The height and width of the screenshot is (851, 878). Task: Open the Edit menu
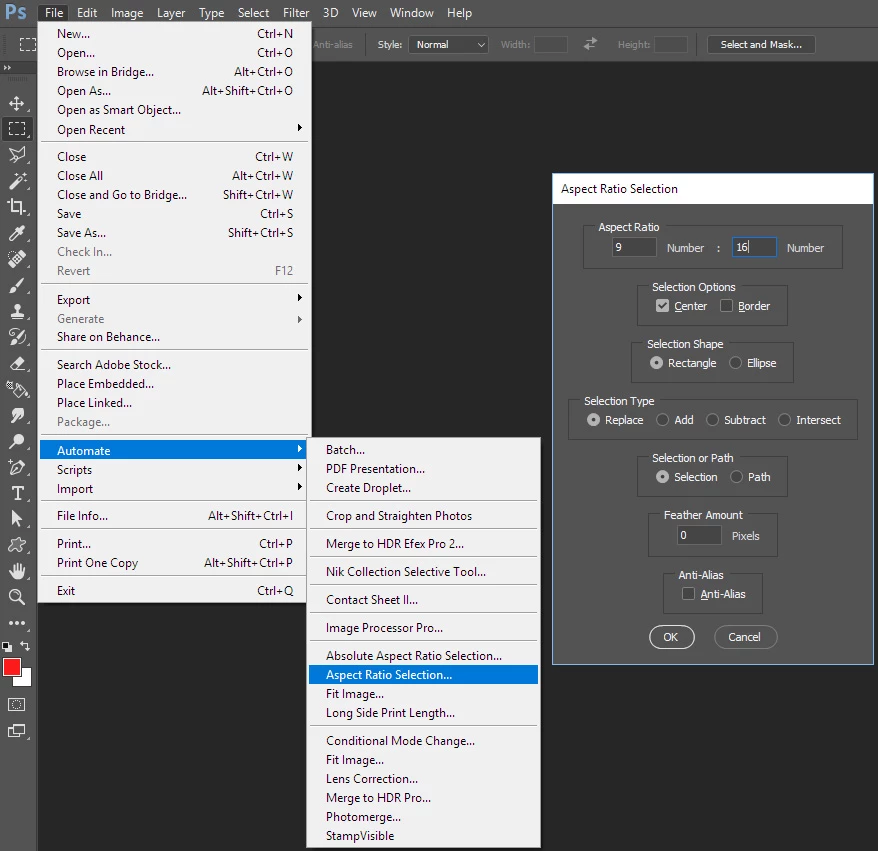point(87,12)
